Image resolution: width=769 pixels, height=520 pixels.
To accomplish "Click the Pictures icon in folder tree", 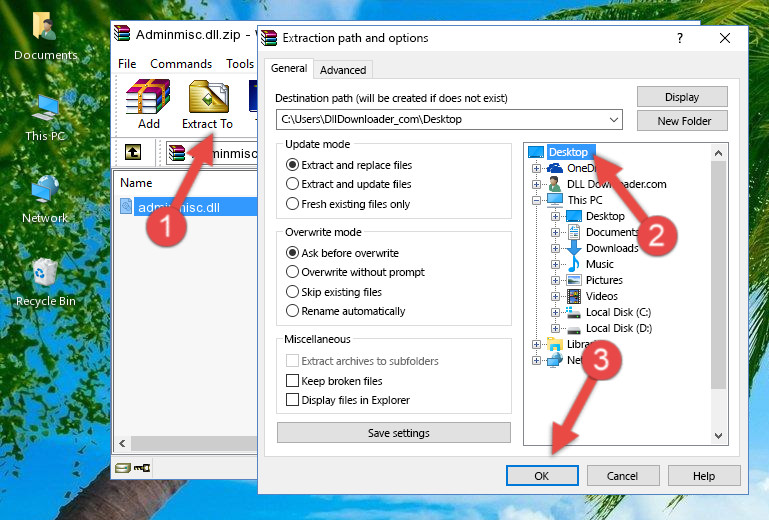I will coord(574,280).
